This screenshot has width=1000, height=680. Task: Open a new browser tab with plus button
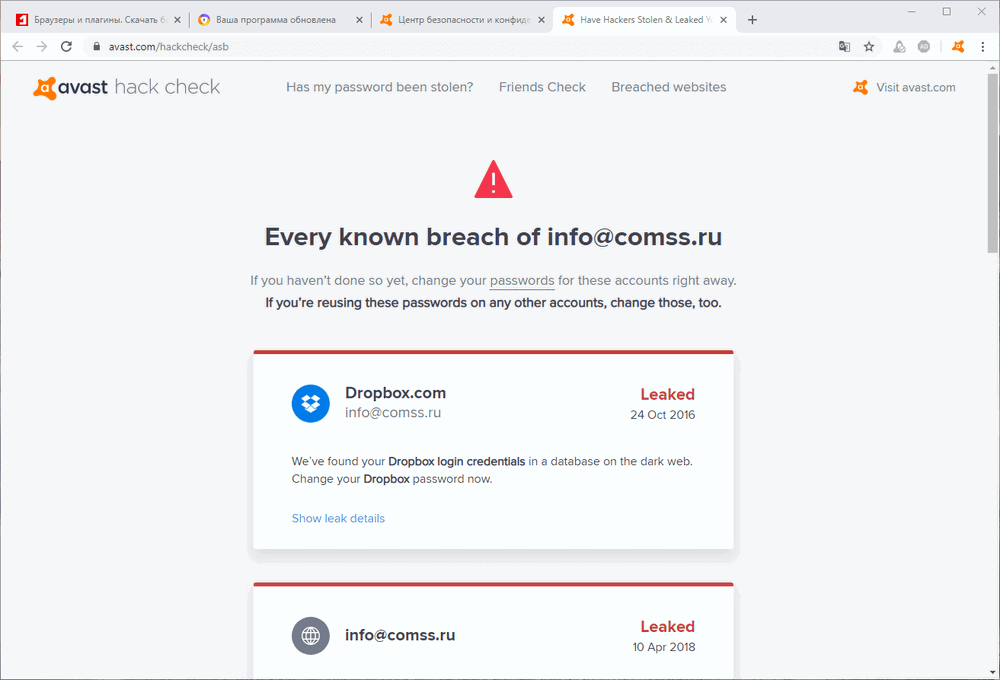coord(751,19)
